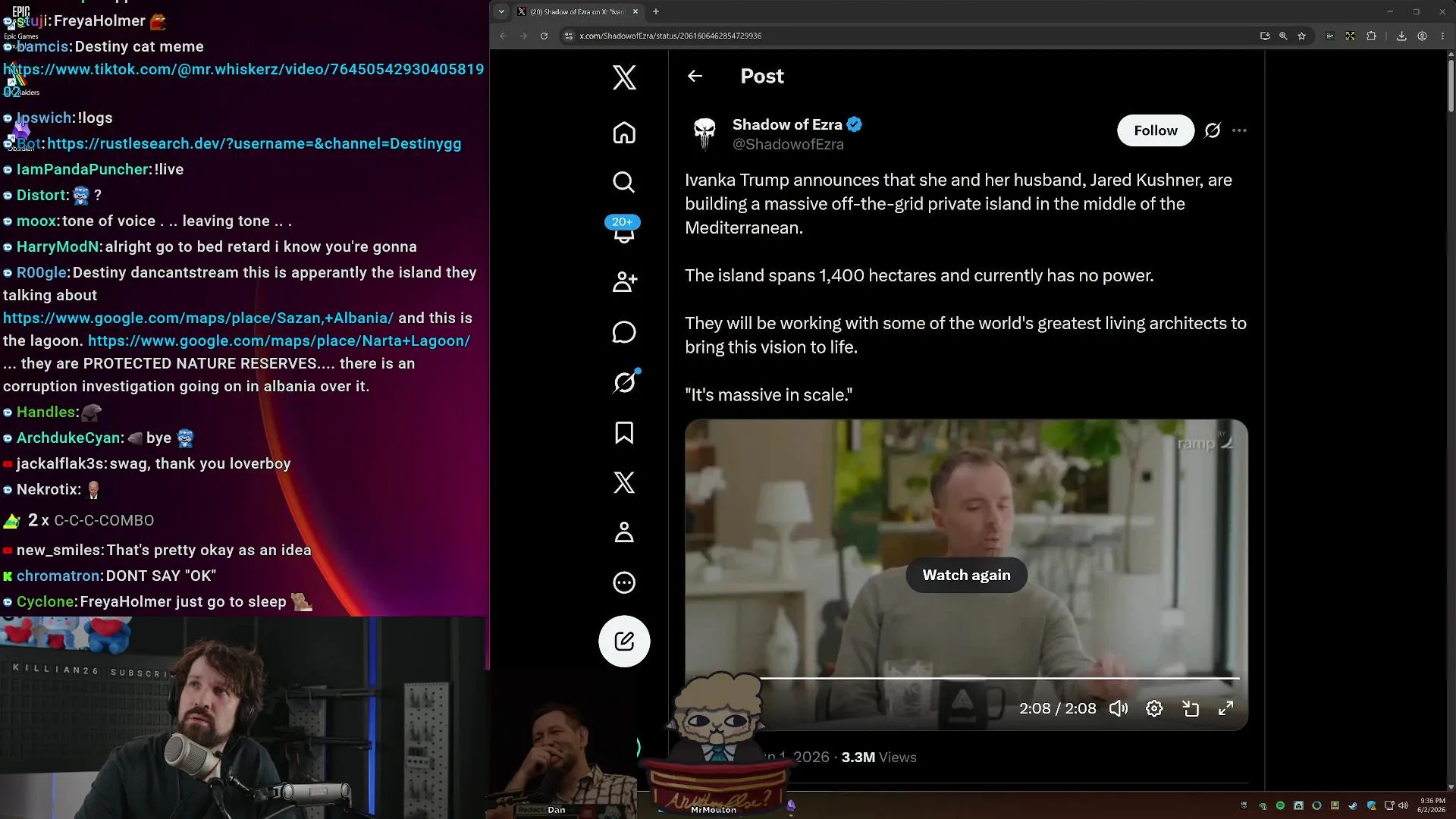Open @ShadowofEzra handle link
The image size is (1456, 819).
(788, 144)
